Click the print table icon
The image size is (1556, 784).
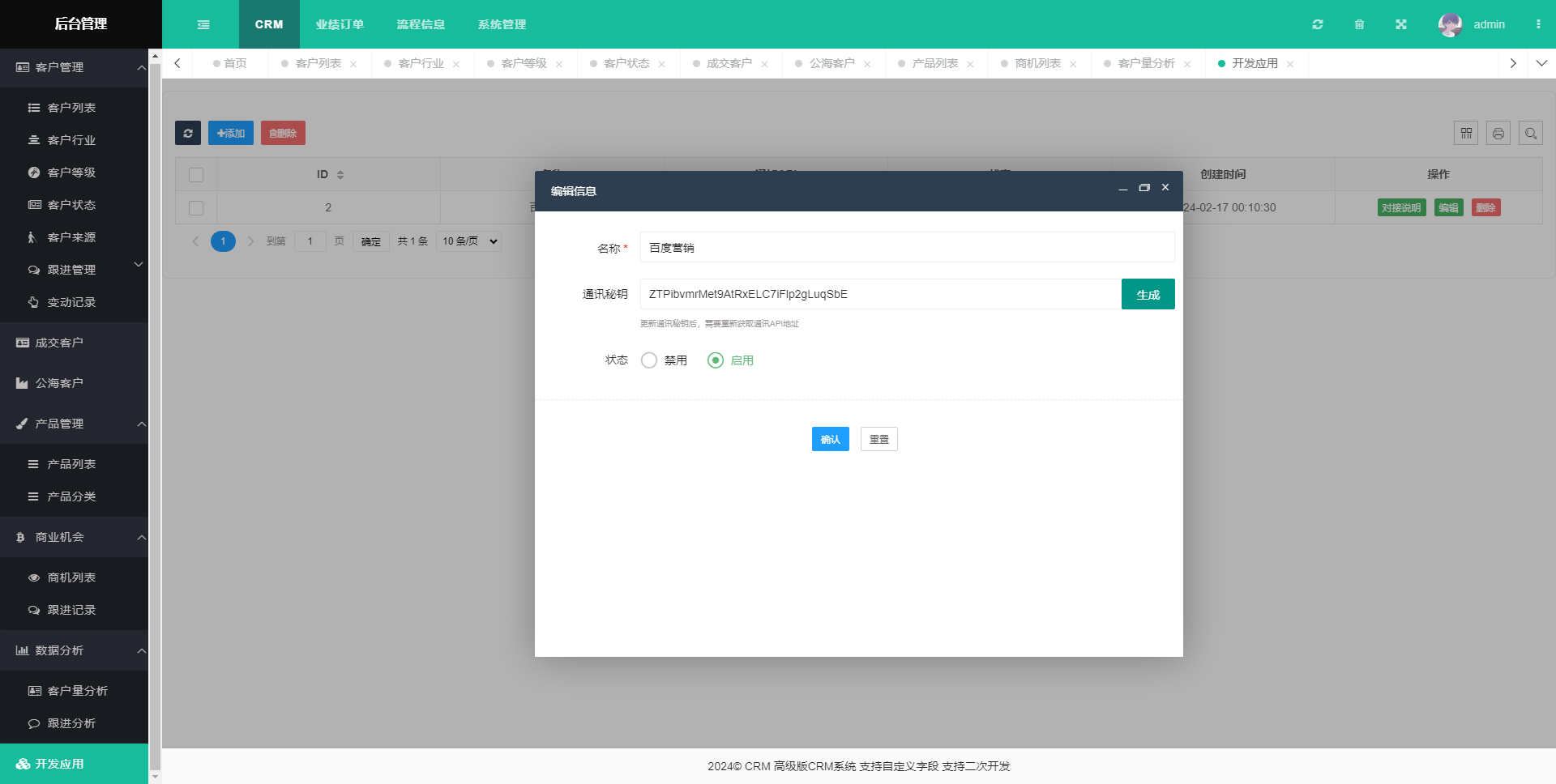1498,133
